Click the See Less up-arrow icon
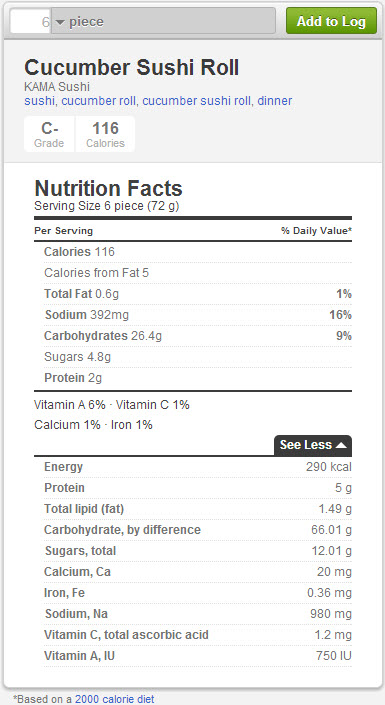The width and height of the screenshot is (385, 705). pos(341,445)
